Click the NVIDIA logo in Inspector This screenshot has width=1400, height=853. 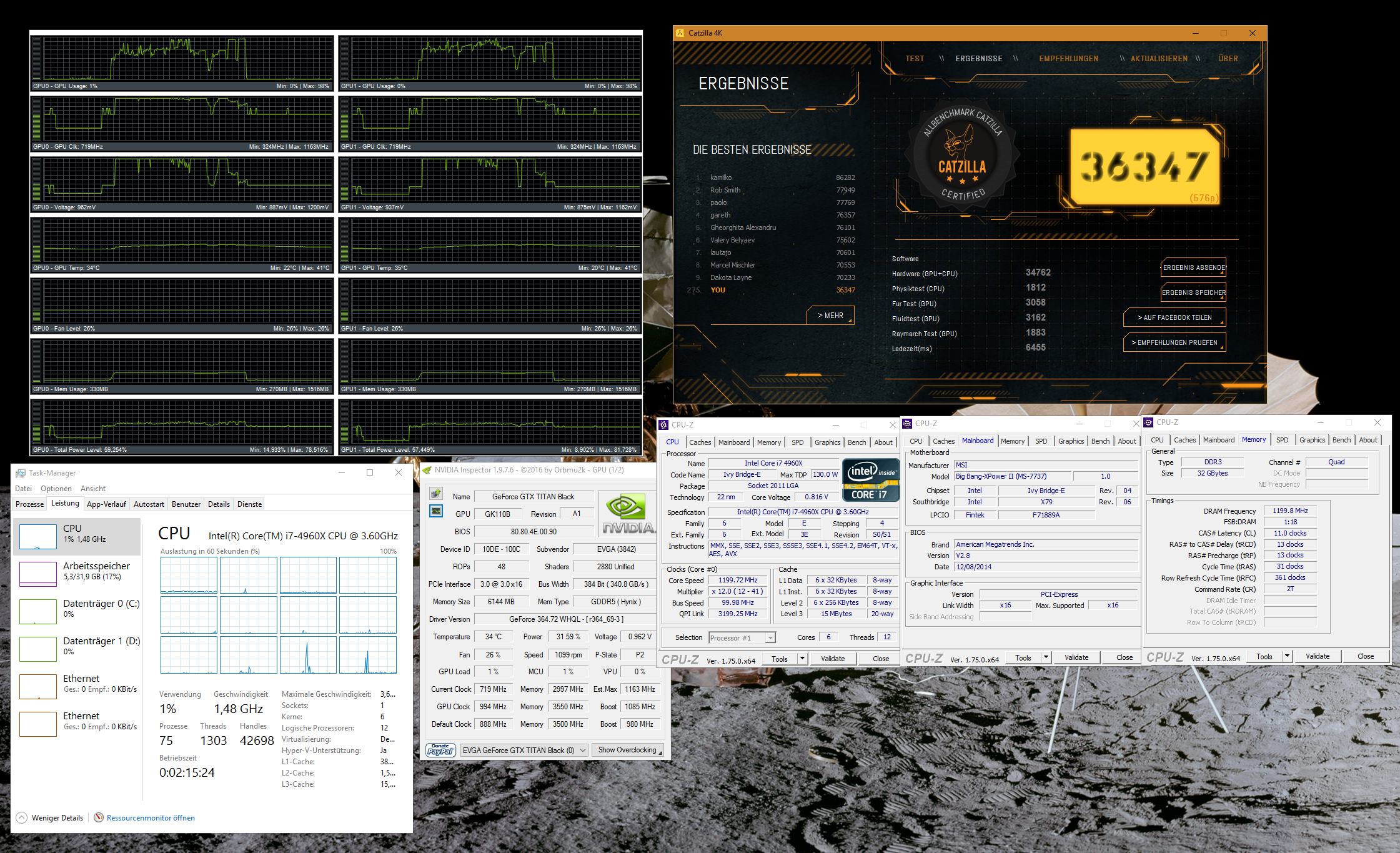(627, 514)
